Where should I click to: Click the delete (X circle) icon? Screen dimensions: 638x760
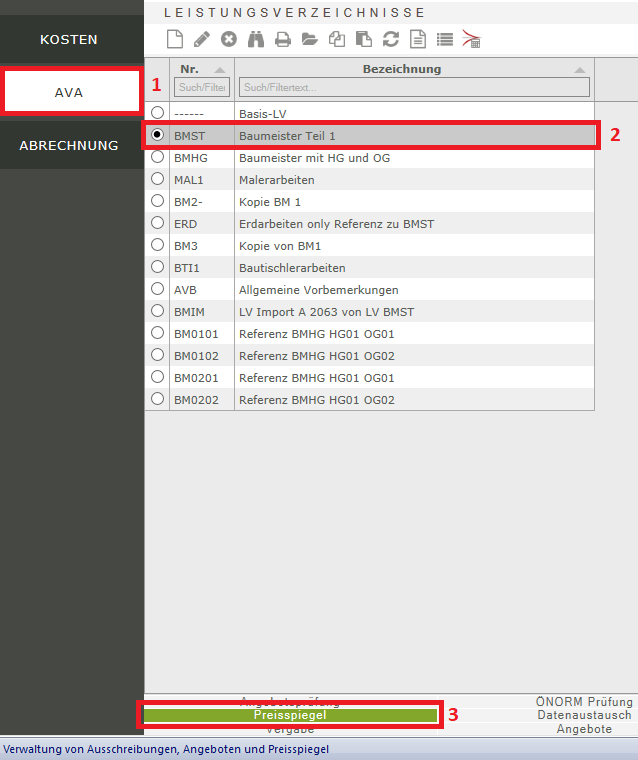[229, 40]
